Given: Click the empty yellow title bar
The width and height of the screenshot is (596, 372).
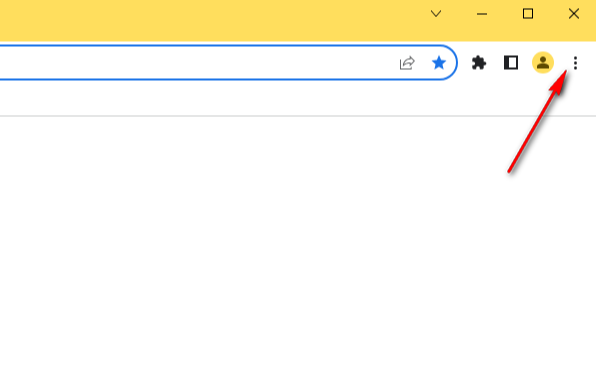Looking at the screenshot, I should (209, 19).
